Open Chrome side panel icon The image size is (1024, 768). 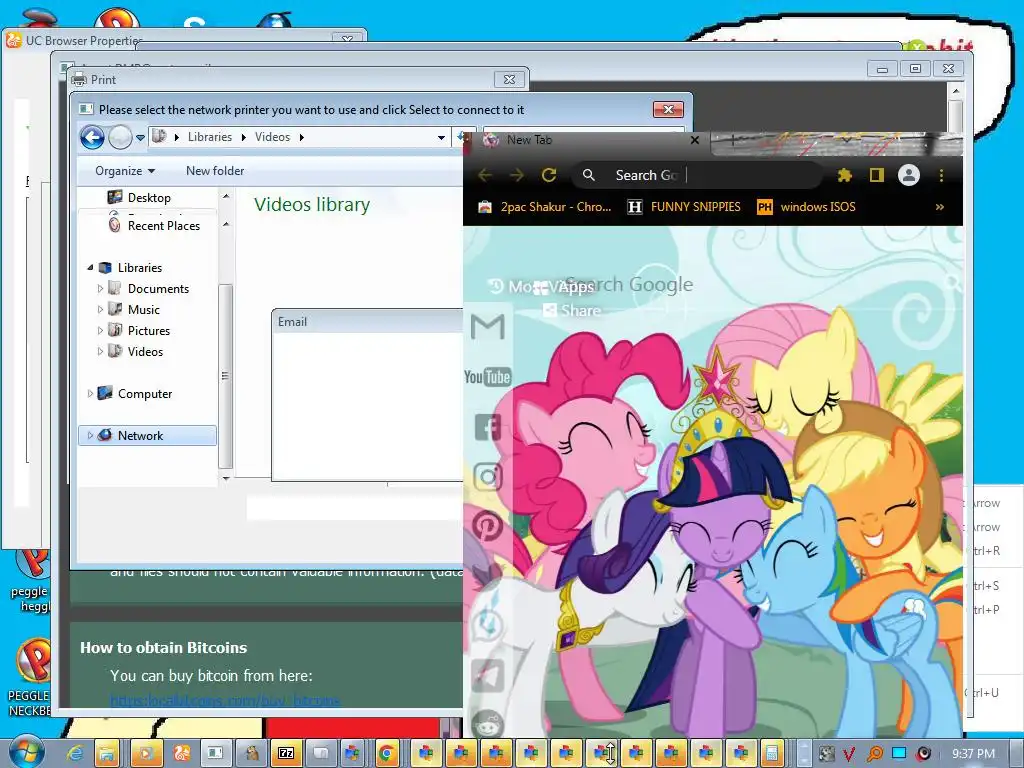876,175
